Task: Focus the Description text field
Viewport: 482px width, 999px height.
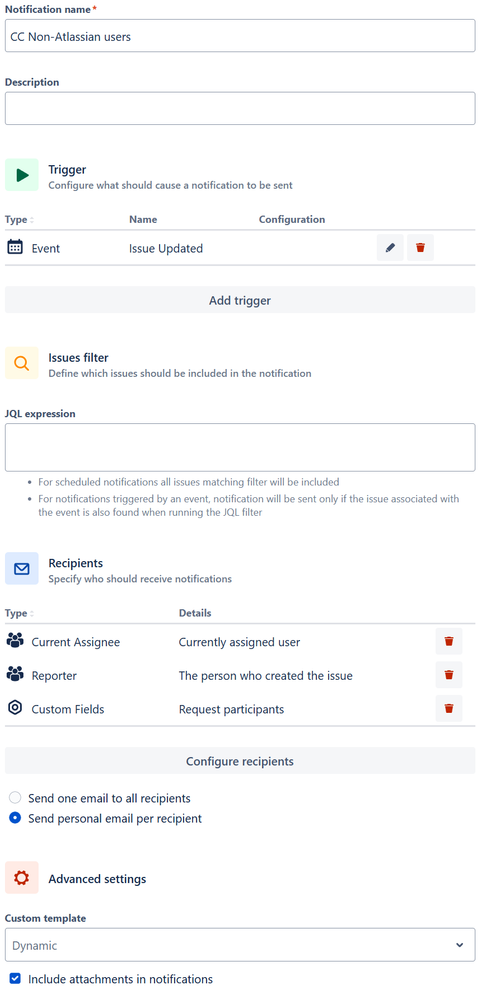Action: [240, 108]
